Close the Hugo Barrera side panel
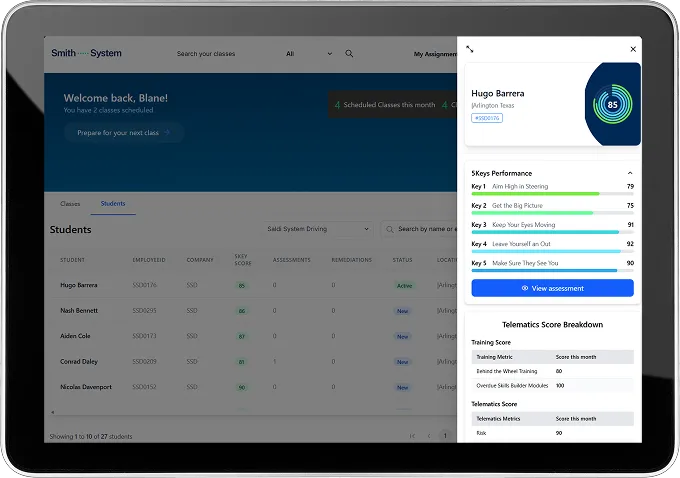 [632, 49]
